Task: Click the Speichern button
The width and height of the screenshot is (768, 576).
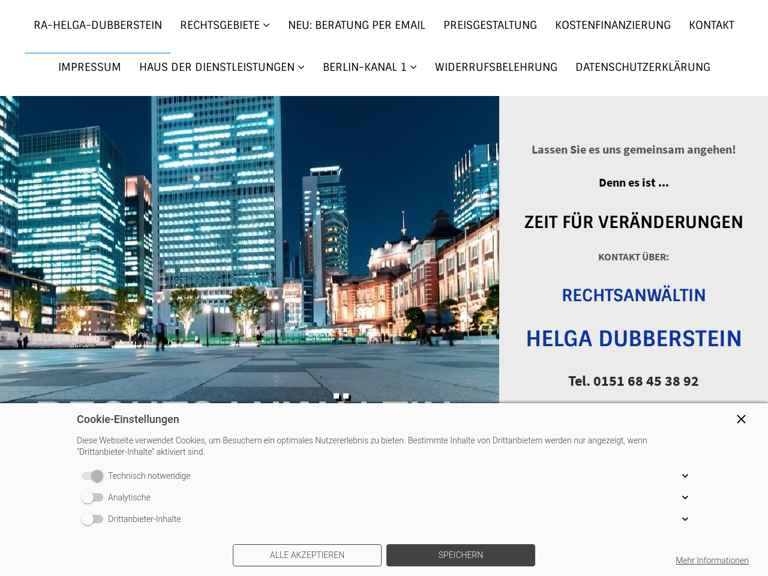Action: (x=460, y=555)
